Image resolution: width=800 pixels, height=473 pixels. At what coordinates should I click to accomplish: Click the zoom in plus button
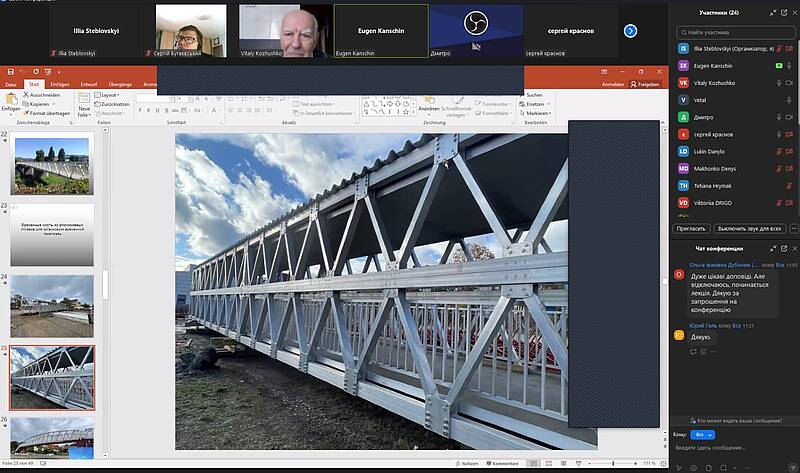coord(635,463)
